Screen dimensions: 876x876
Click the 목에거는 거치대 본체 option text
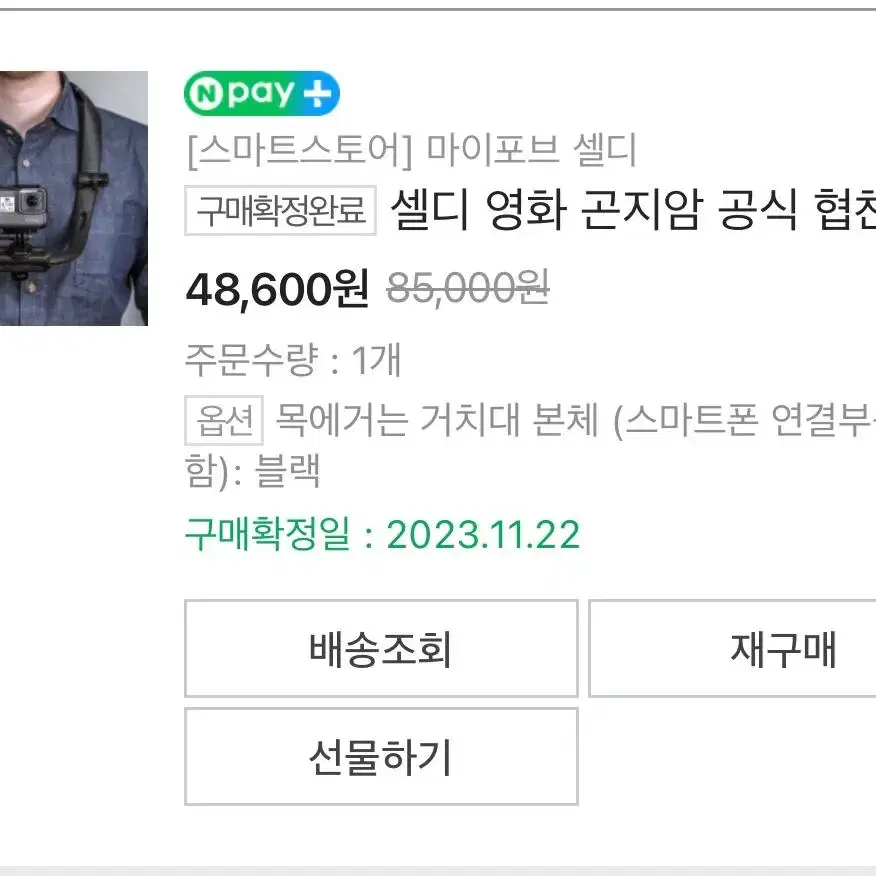click(x=437, y=420)
